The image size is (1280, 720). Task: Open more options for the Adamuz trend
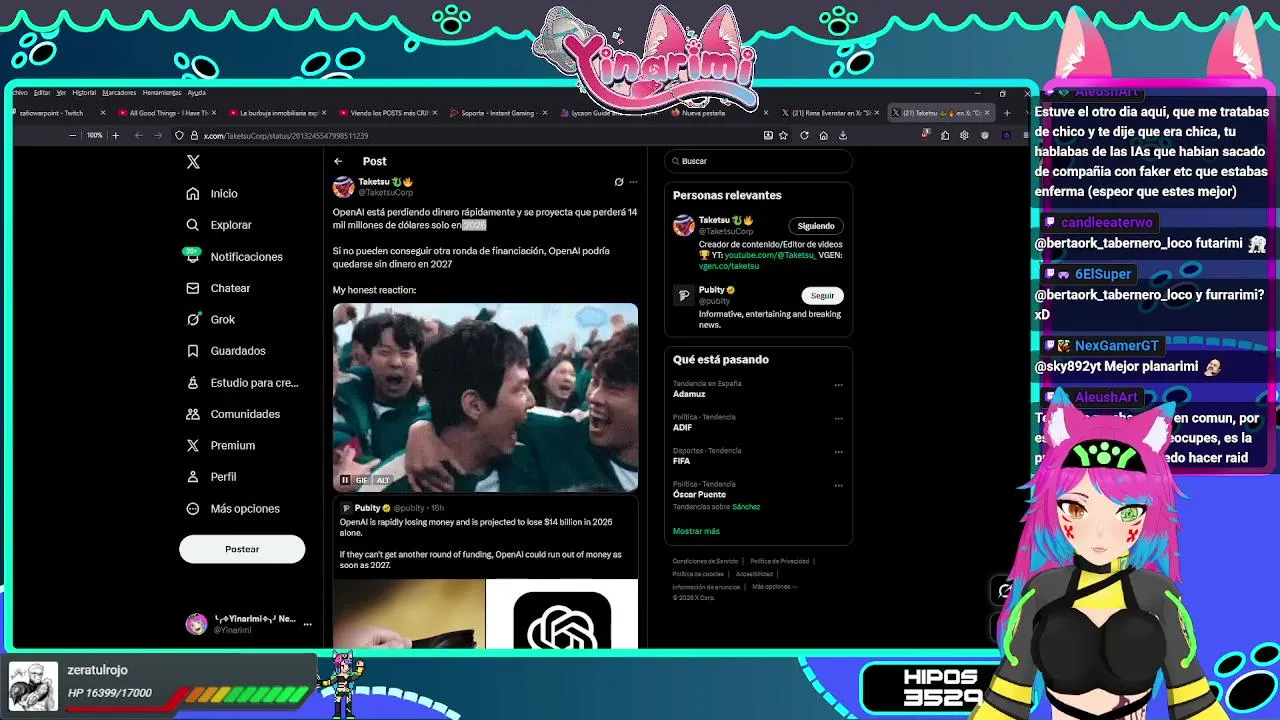click(838, 385)
